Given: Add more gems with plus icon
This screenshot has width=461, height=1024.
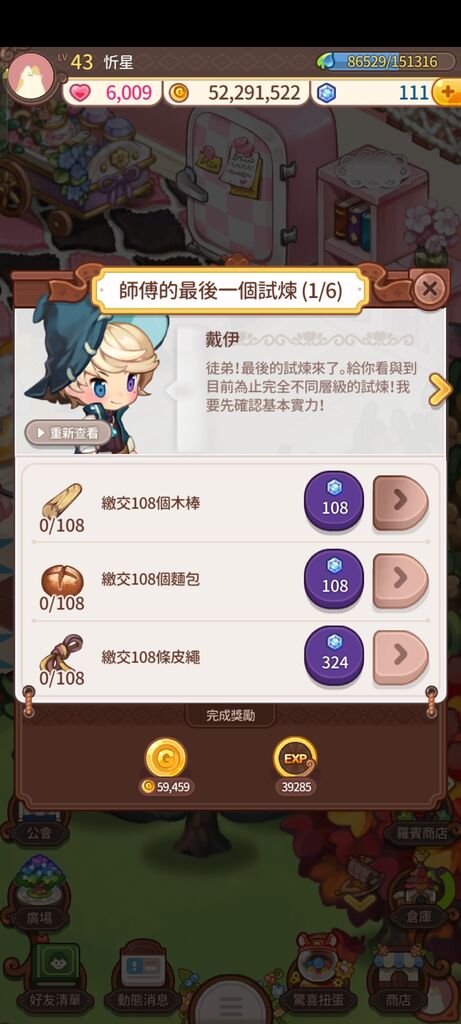Looking at the screenshot, I should tap(447, 93).
